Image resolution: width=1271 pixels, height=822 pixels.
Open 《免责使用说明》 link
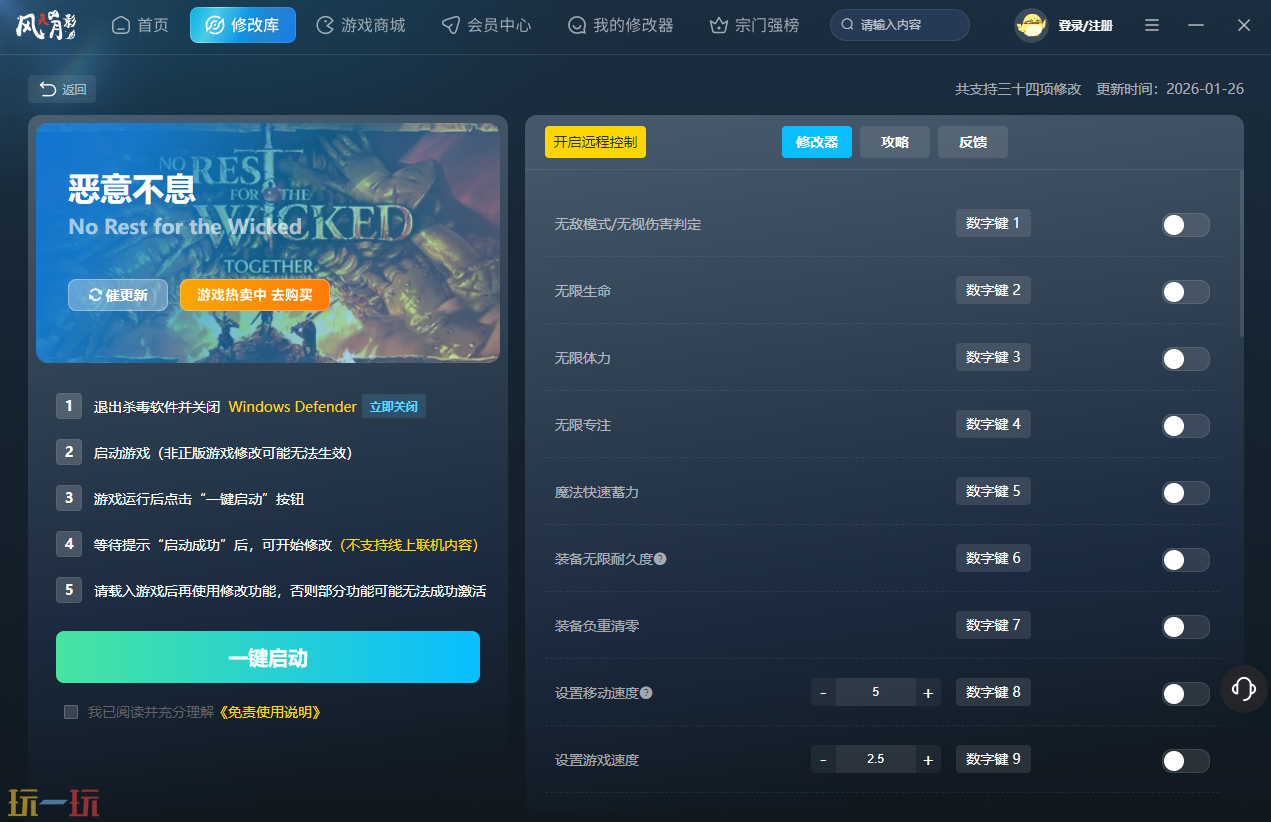269,713
